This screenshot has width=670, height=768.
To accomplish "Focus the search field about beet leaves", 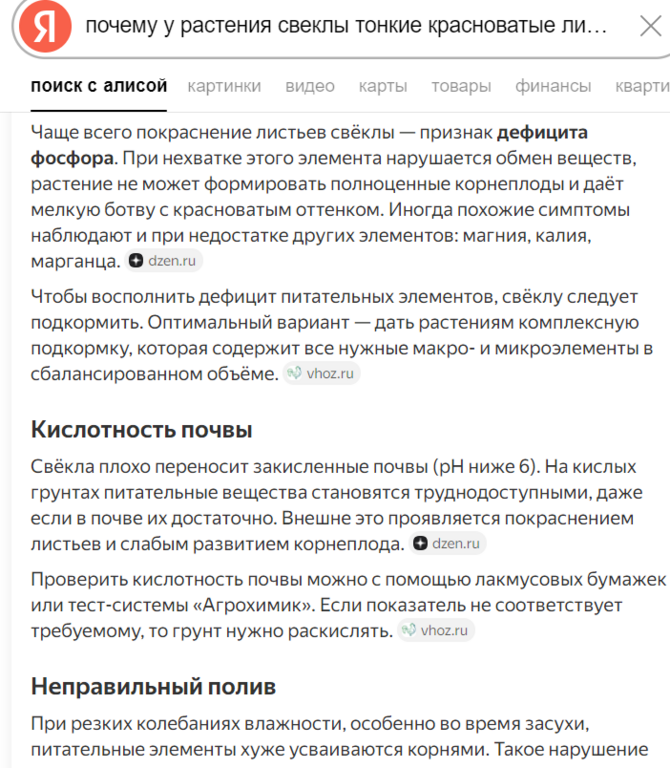I will coord(345,26).
